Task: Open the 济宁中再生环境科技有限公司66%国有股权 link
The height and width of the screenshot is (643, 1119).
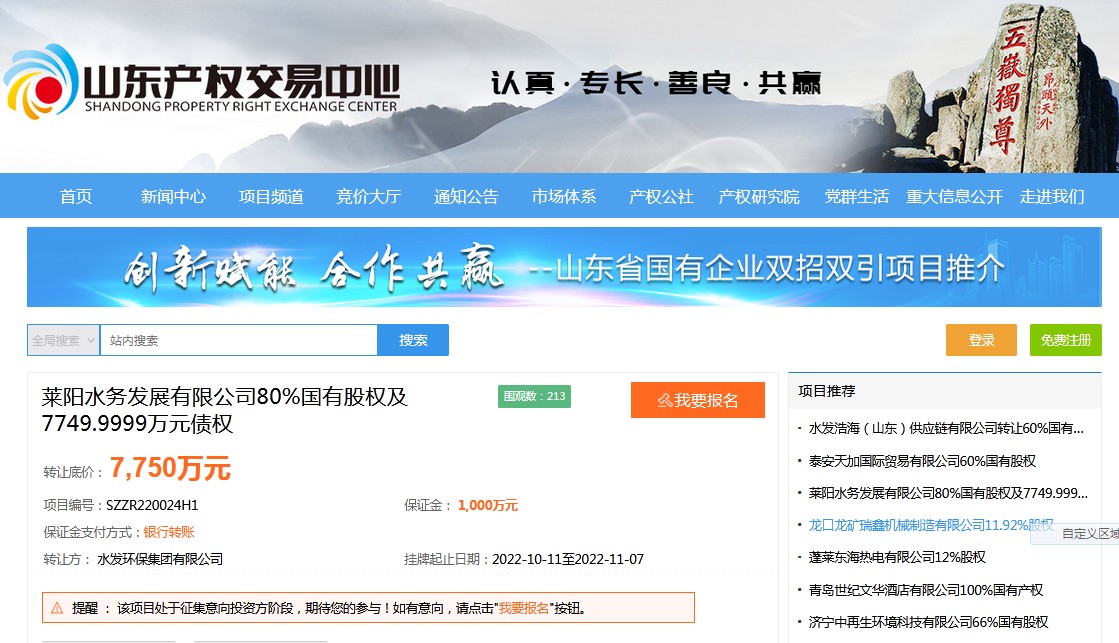Action: tap(928, 622)
